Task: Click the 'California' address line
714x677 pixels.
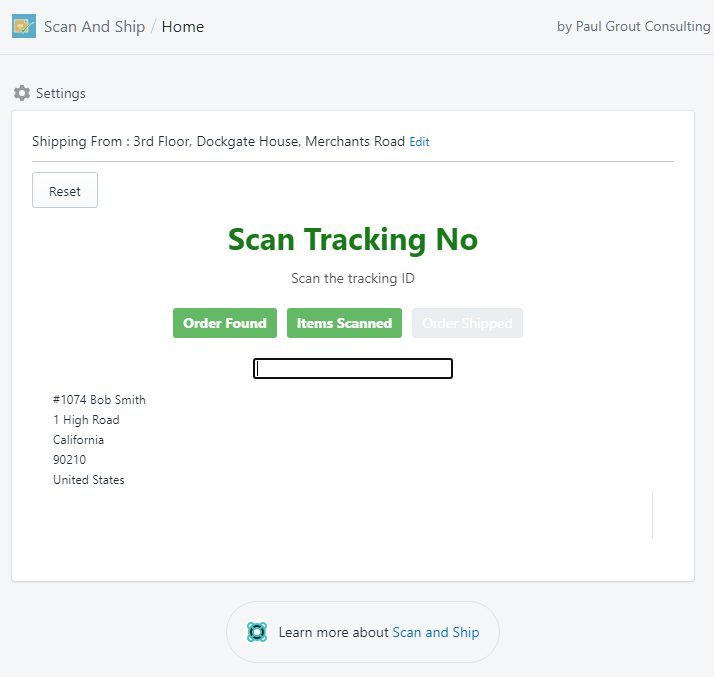Action: coord(78,440)
